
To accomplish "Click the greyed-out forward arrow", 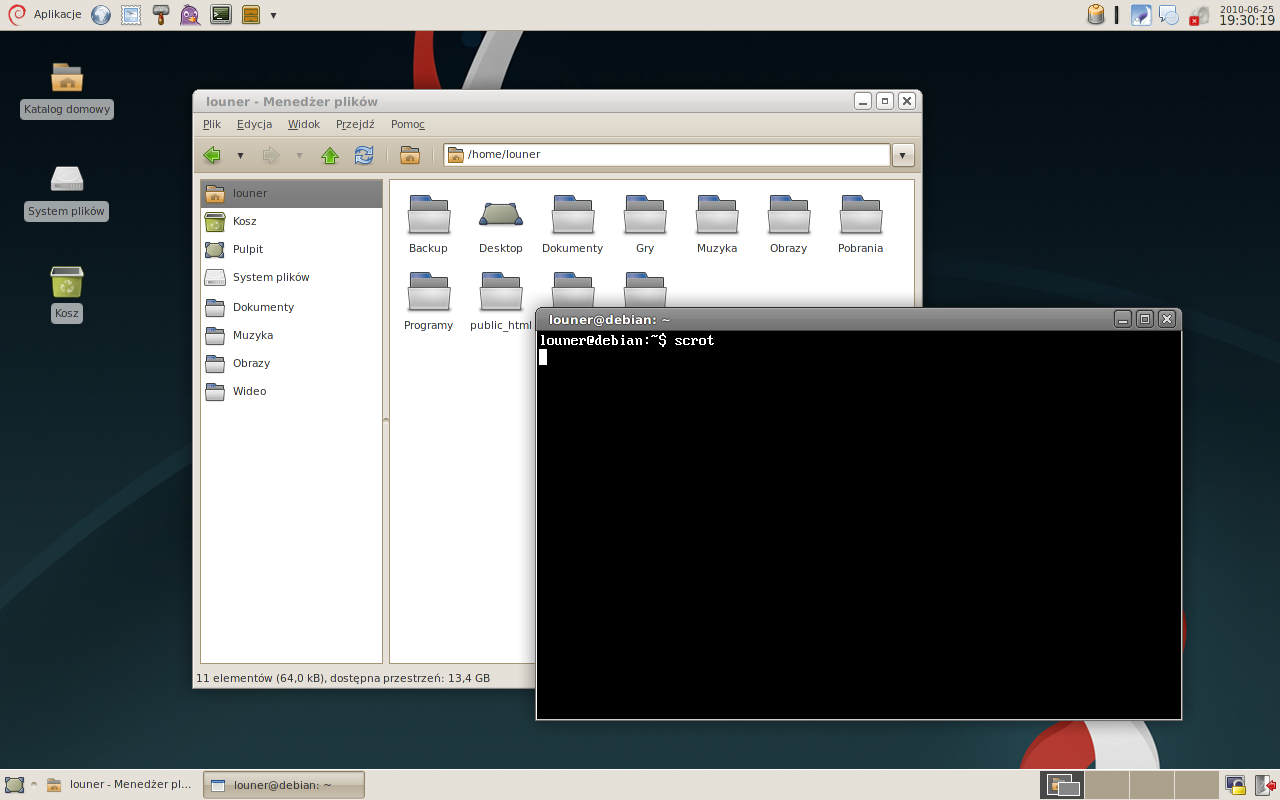I will [x=271, y=155].
